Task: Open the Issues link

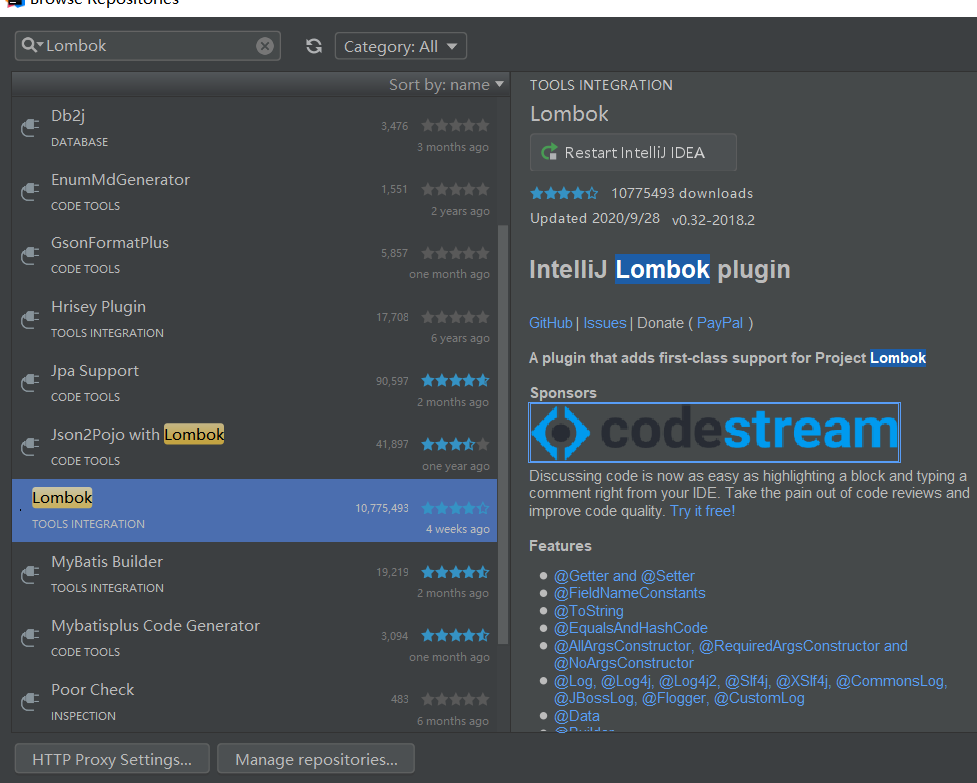Action: pos(604,323)
